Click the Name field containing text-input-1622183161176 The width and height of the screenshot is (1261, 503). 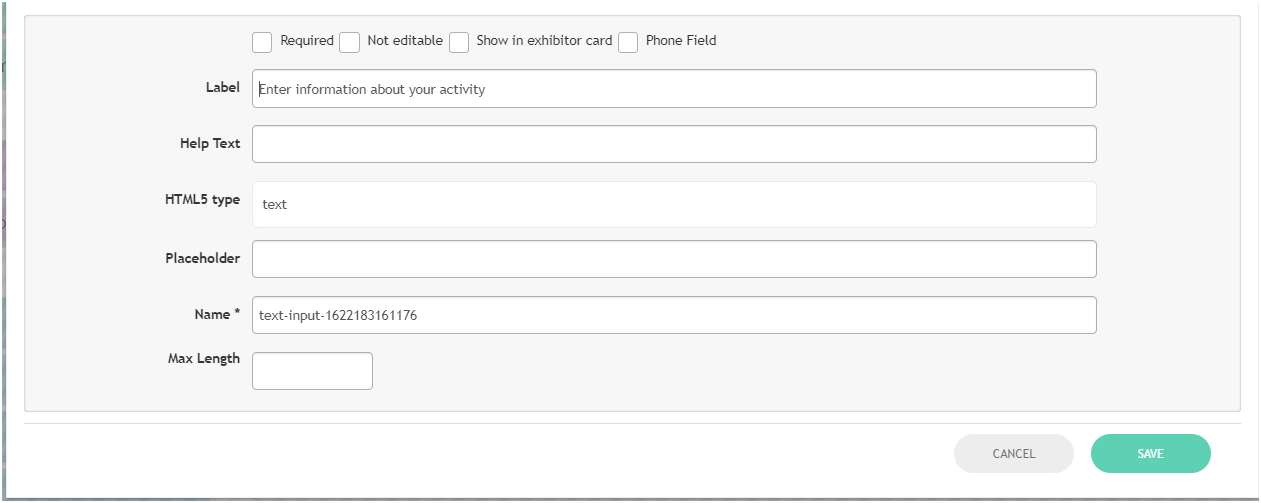click(x=674, y=315)
